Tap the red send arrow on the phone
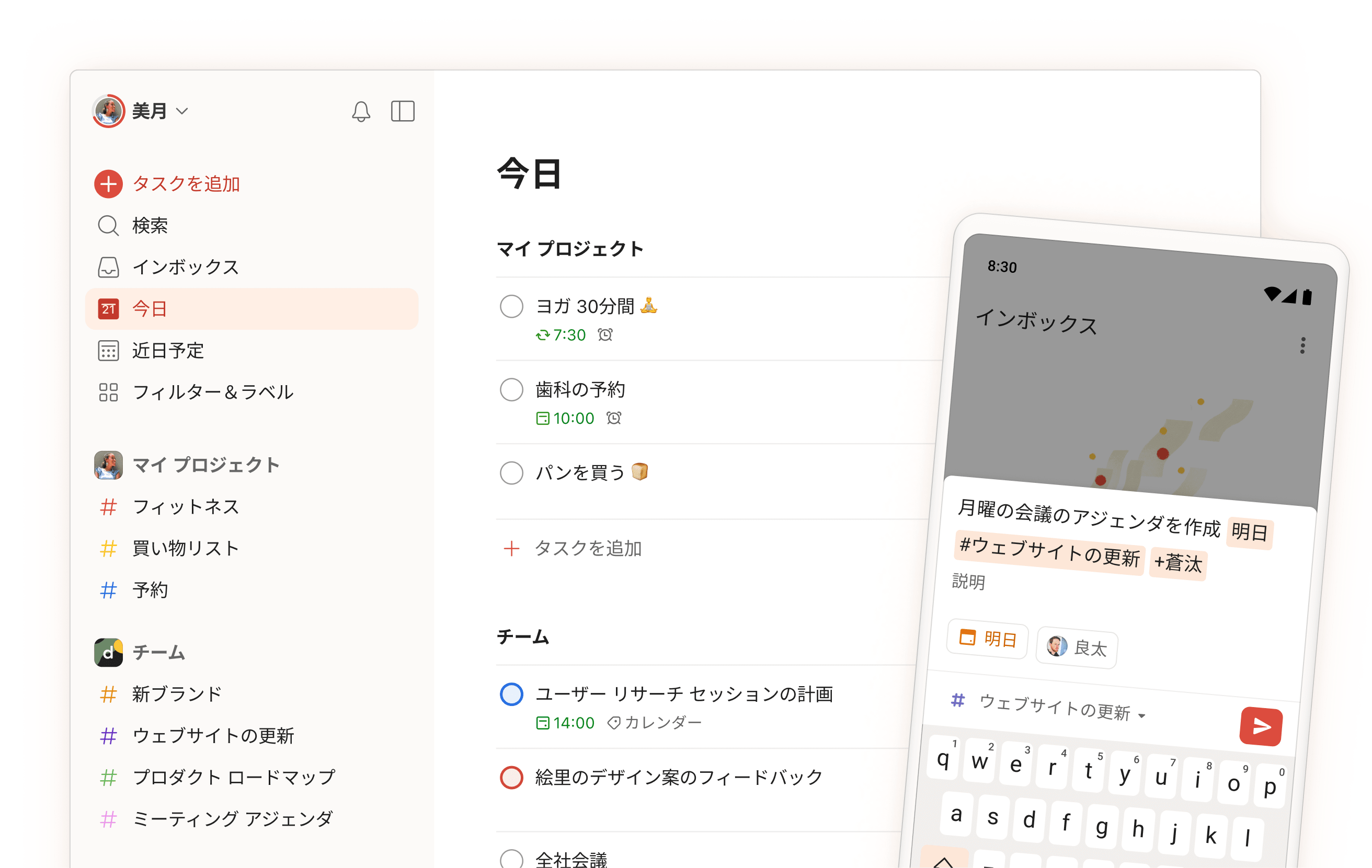This screenshot has height=868, width=1372. tap(1262, 726)
